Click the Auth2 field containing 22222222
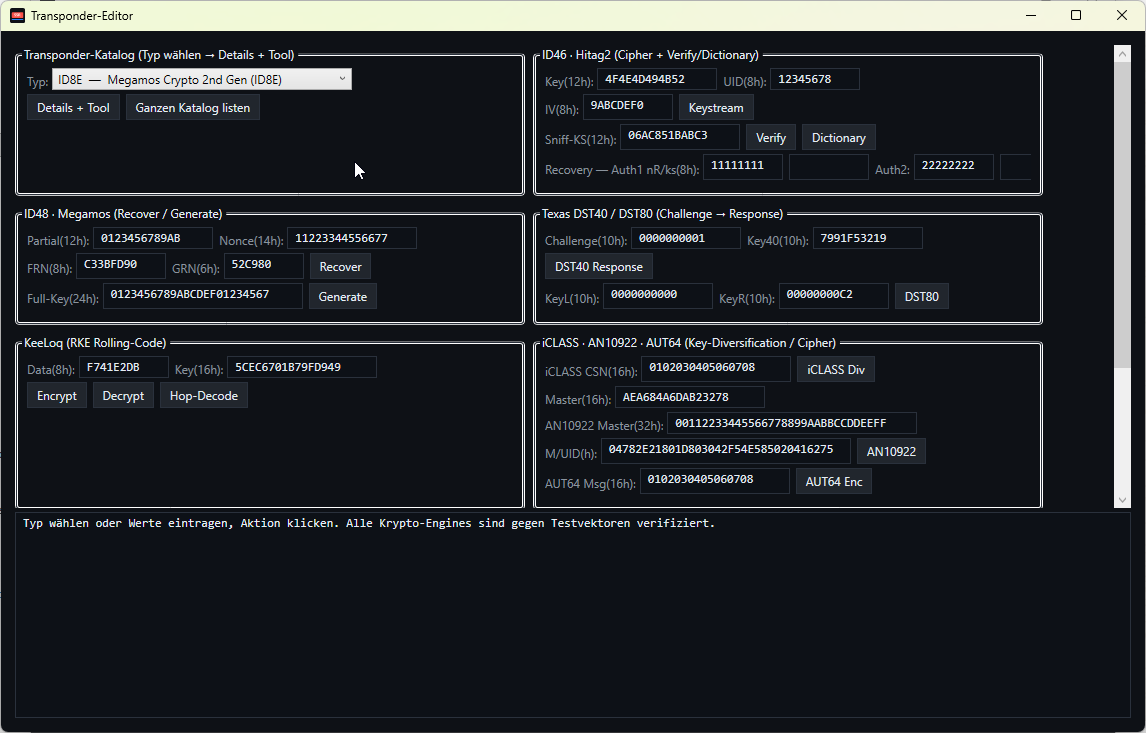 click(954, 167)
